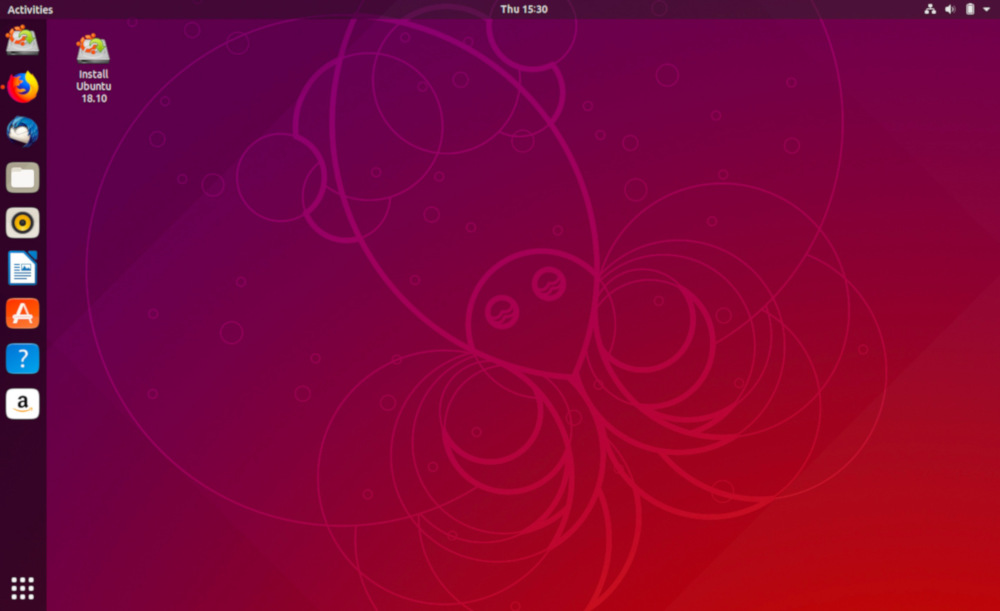Open the Activities overview
Image resolution: width=1000 pixels, height=611 pixels.
[x=30, y=9]
